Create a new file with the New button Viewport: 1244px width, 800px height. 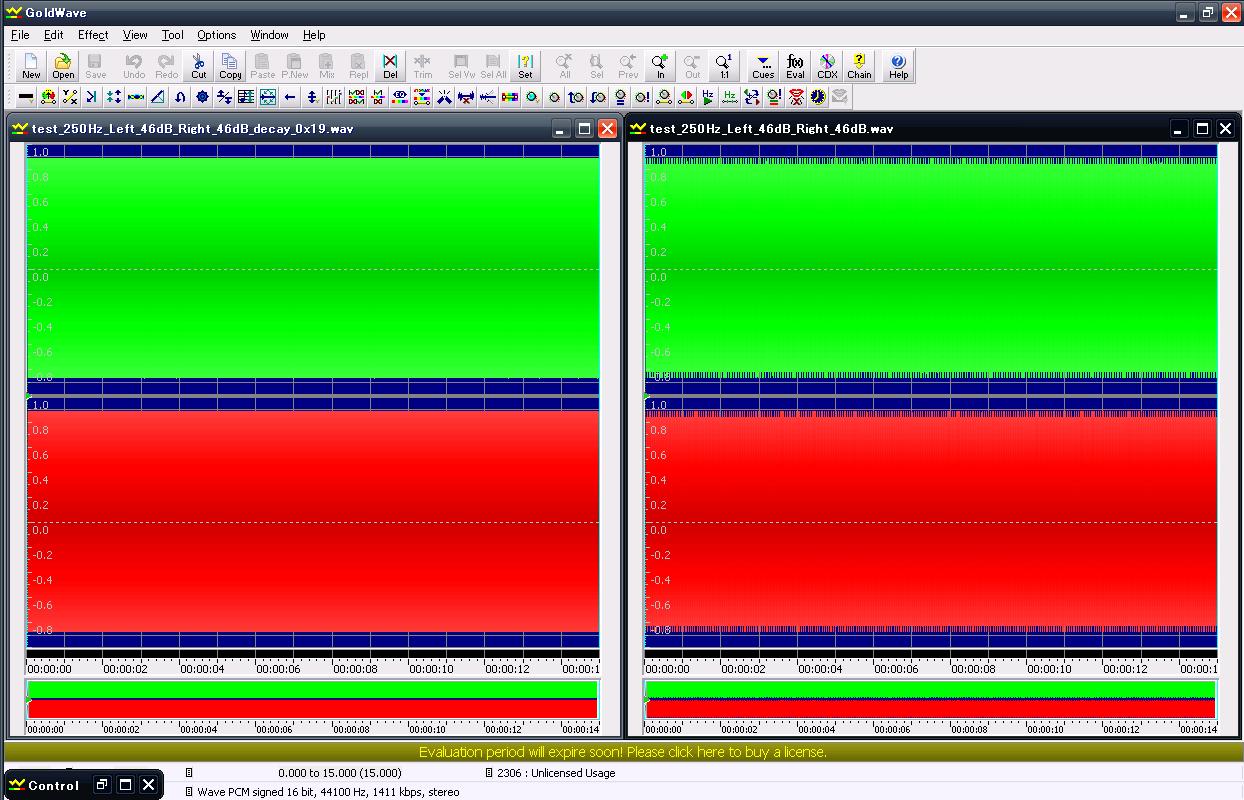tap(31, 66)
